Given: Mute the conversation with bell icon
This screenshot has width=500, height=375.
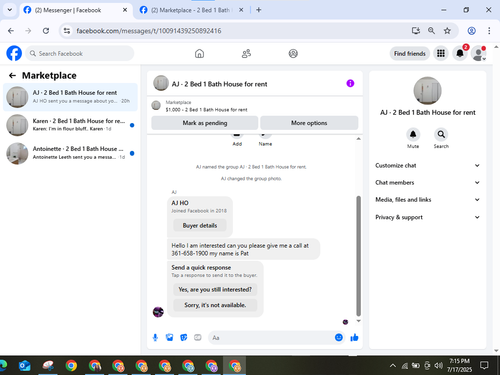Looking at the screenshot, I should coord(413,135).
